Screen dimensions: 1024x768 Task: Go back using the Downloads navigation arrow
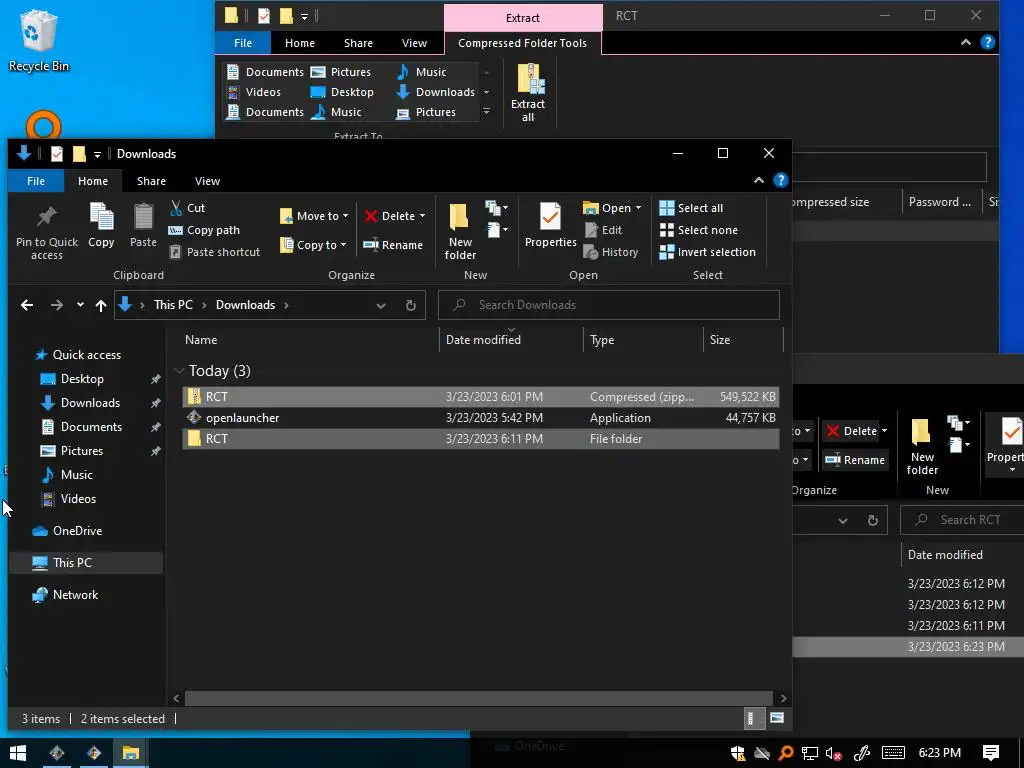coord(27,305)
